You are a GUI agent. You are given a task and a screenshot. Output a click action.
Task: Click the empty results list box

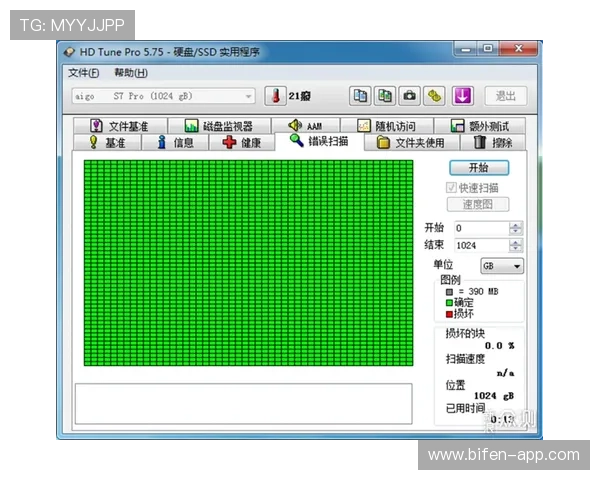pyautogui.click(x=243, y=404)
